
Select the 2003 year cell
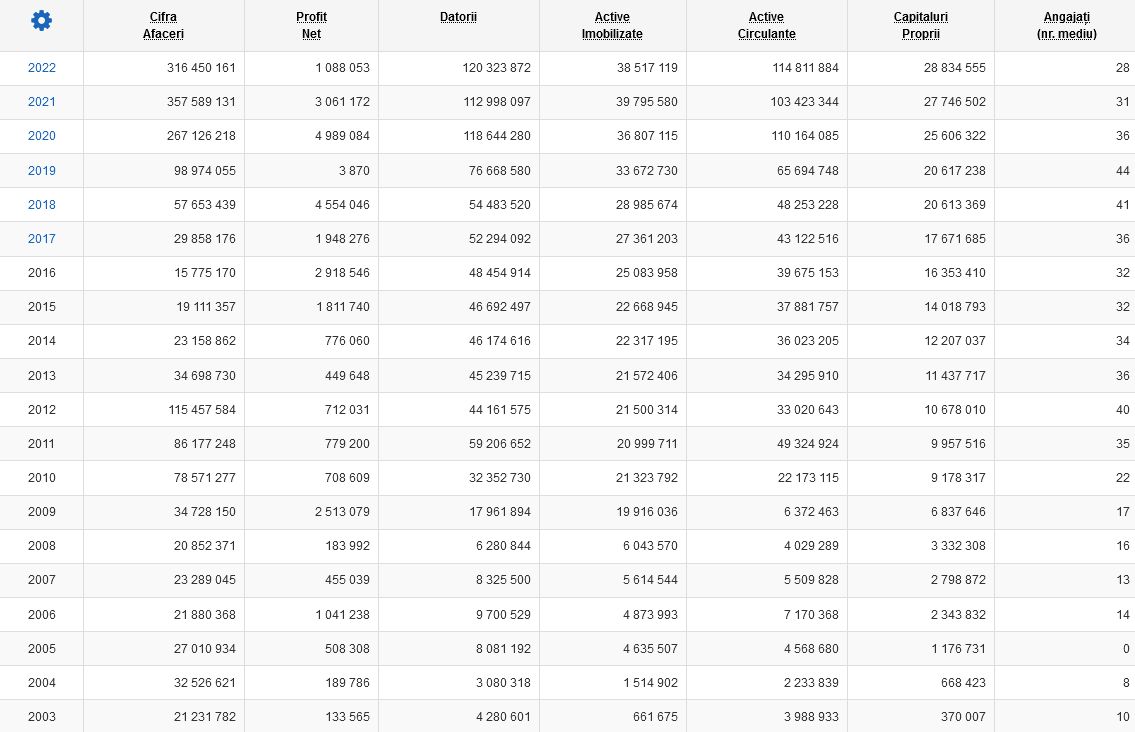pyautogui.click(x=41, y=717)
